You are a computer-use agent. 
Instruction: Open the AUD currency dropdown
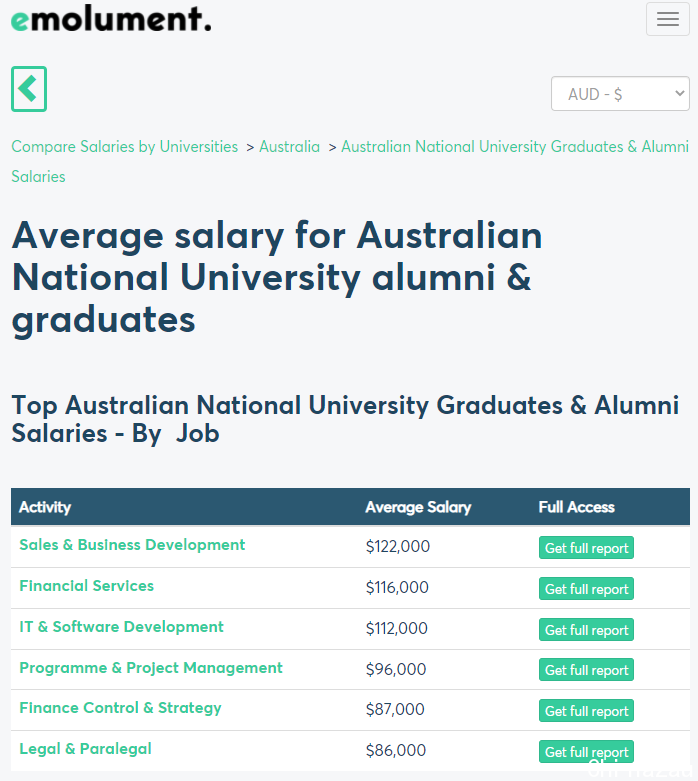620,94
